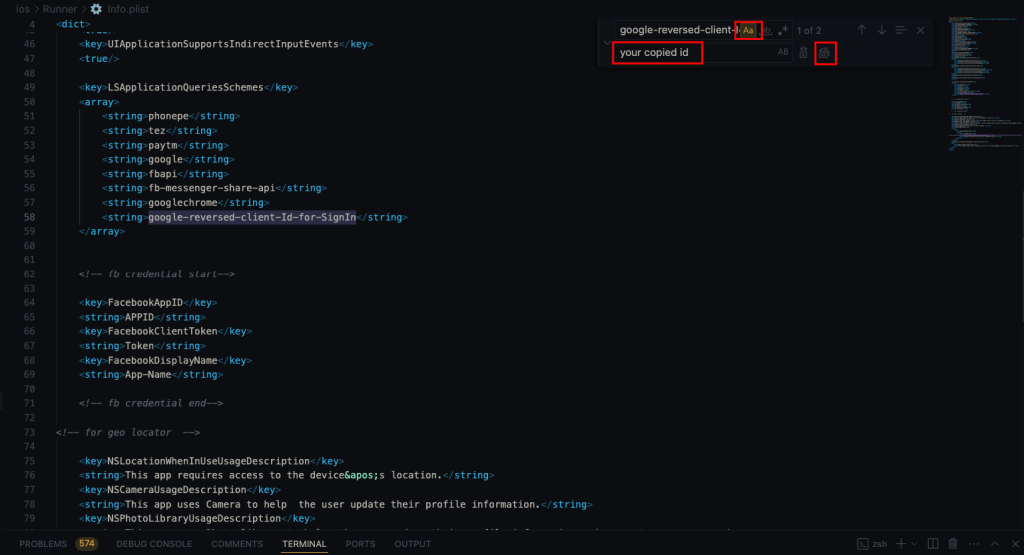Click the 'phonepe' string on line 51
The width and height of the screenshot is (1024, 555).
(168, 116)
